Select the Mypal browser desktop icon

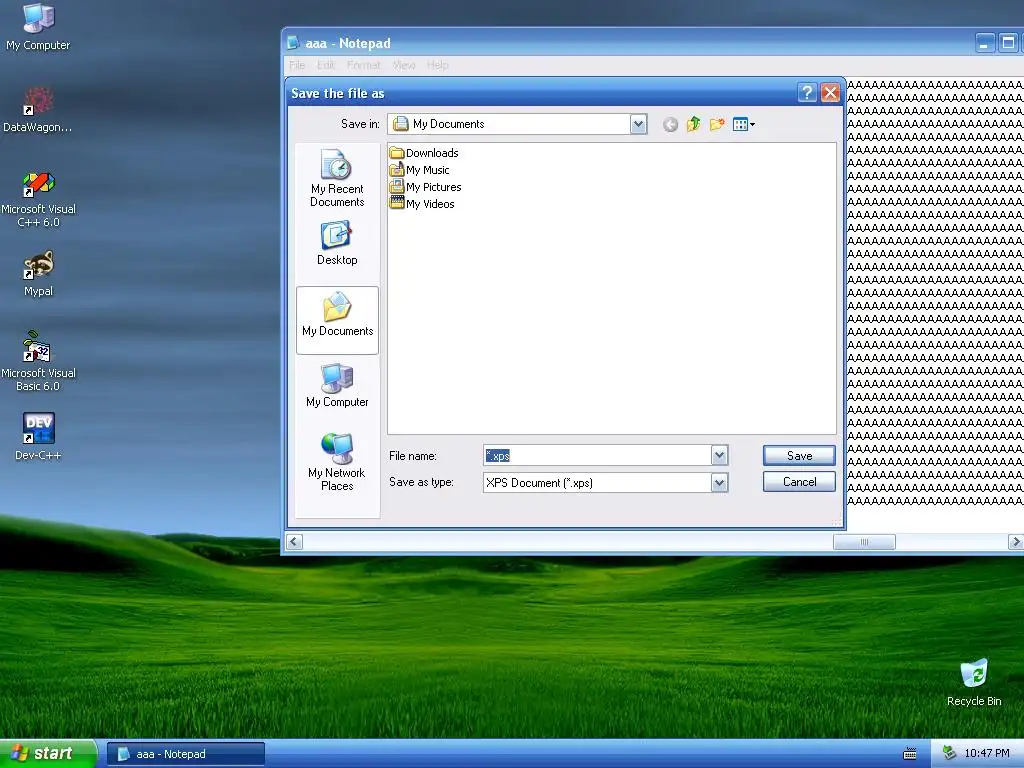39,274
